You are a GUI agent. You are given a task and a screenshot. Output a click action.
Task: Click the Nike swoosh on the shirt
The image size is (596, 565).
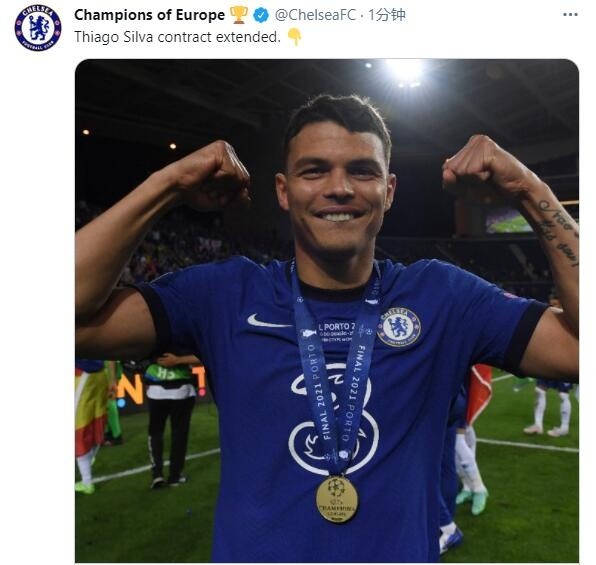coord(266,322)
